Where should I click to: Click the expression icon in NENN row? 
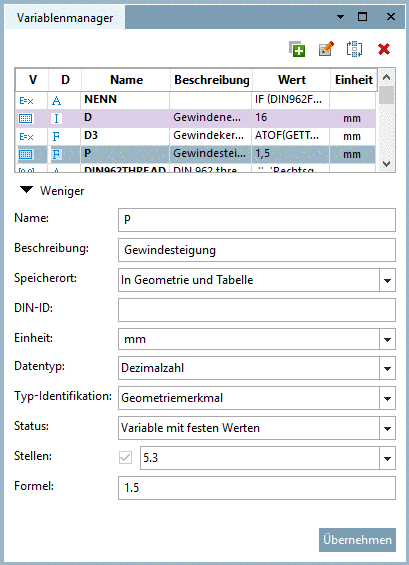pyautogui.click(x=26, y=101)
